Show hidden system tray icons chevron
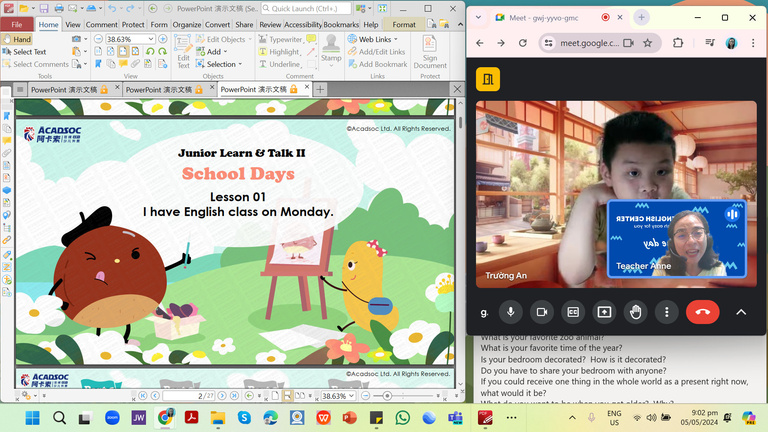This screenshot has height=432, width=768. (572, 418)
